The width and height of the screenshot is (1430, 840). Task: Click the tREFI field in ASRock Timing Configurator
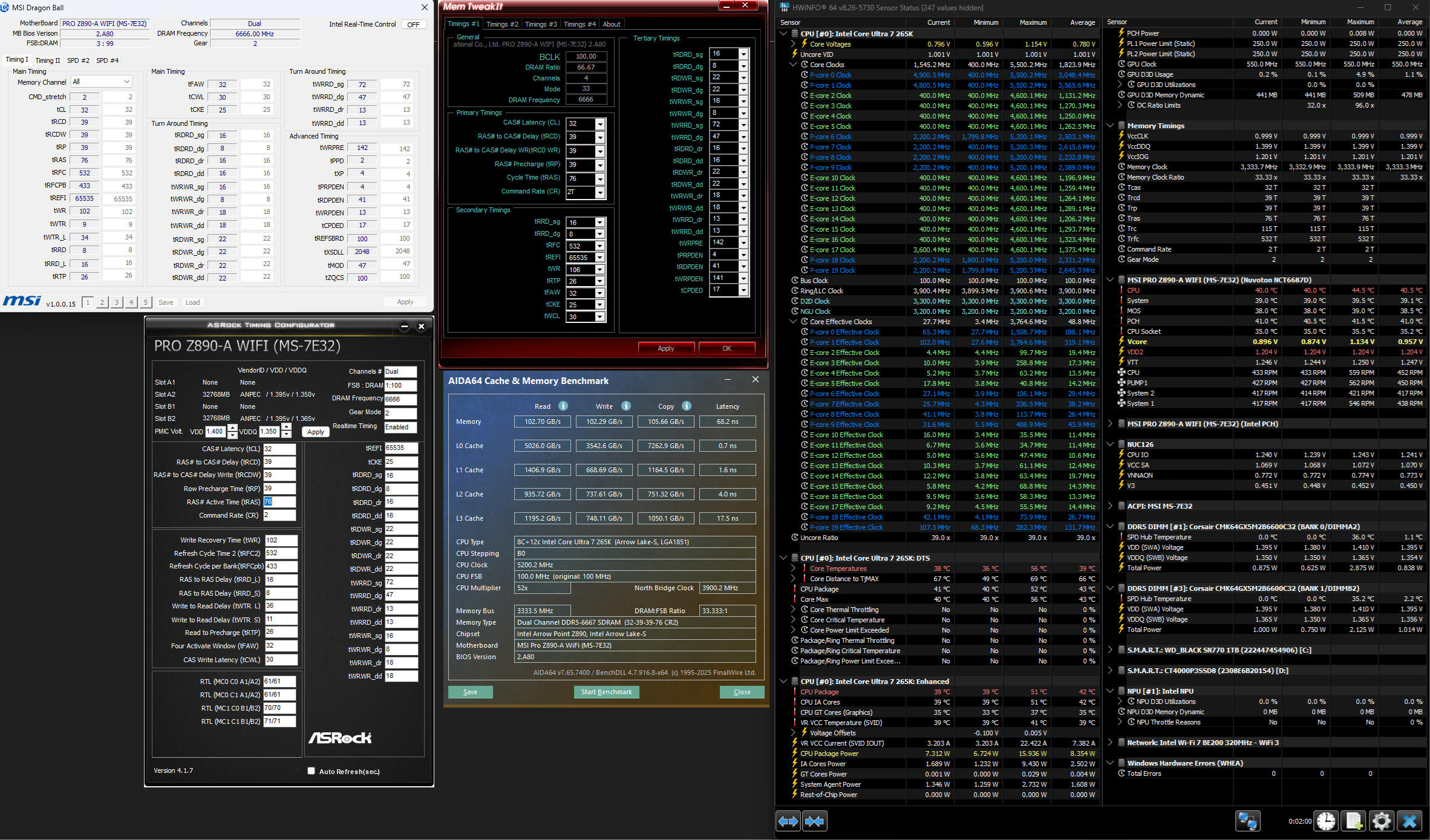401,448
